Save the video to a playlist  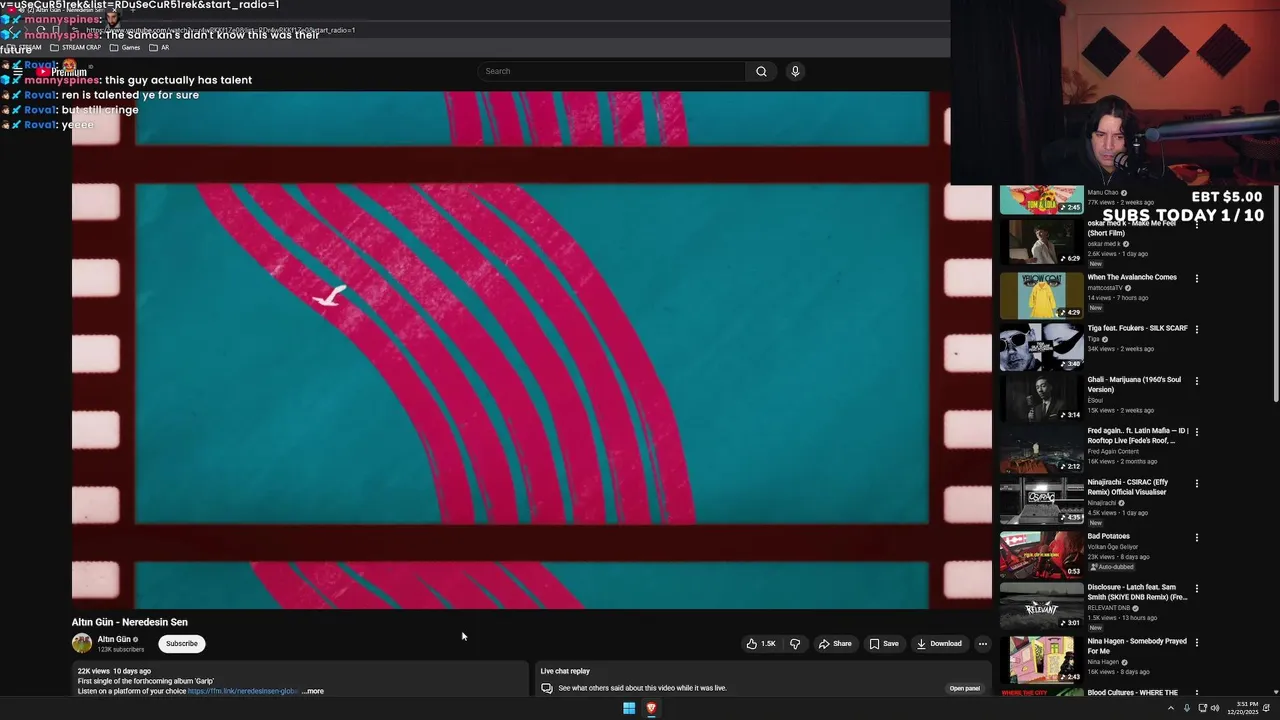pyautogui.click(x=884, y=644)
